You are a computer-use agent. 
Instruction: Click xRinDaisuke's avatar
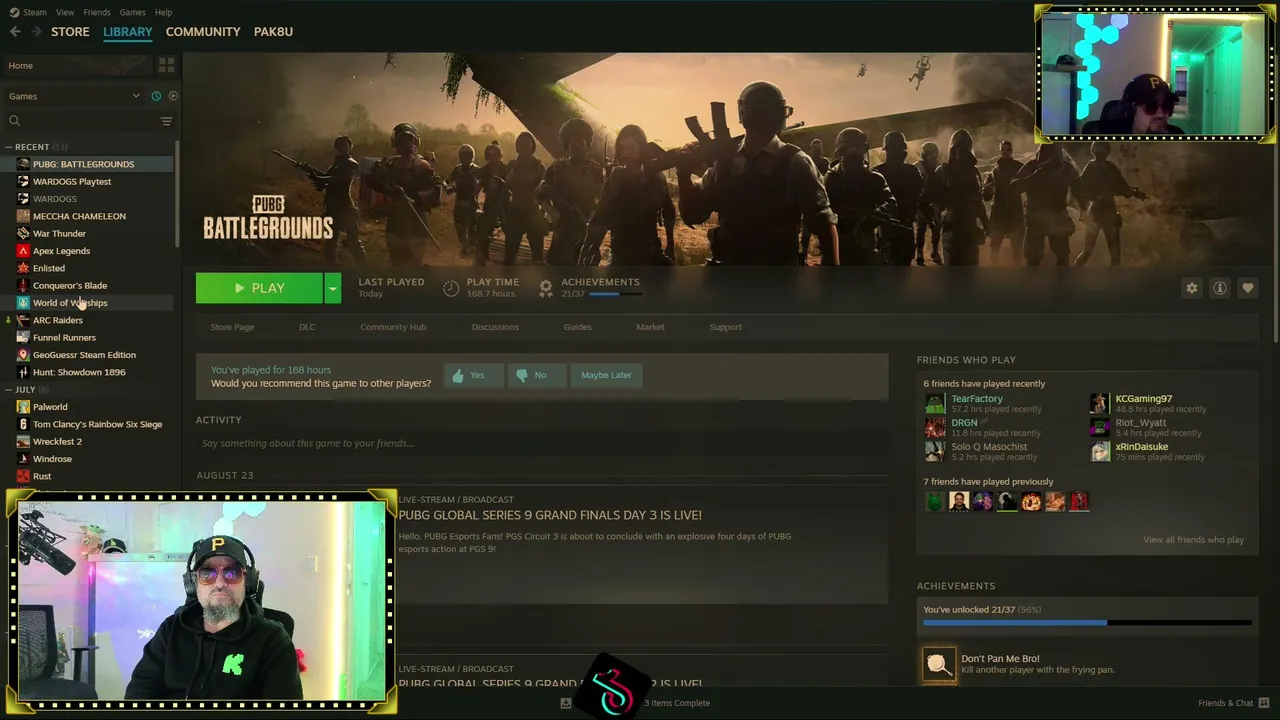point(1099,451)
